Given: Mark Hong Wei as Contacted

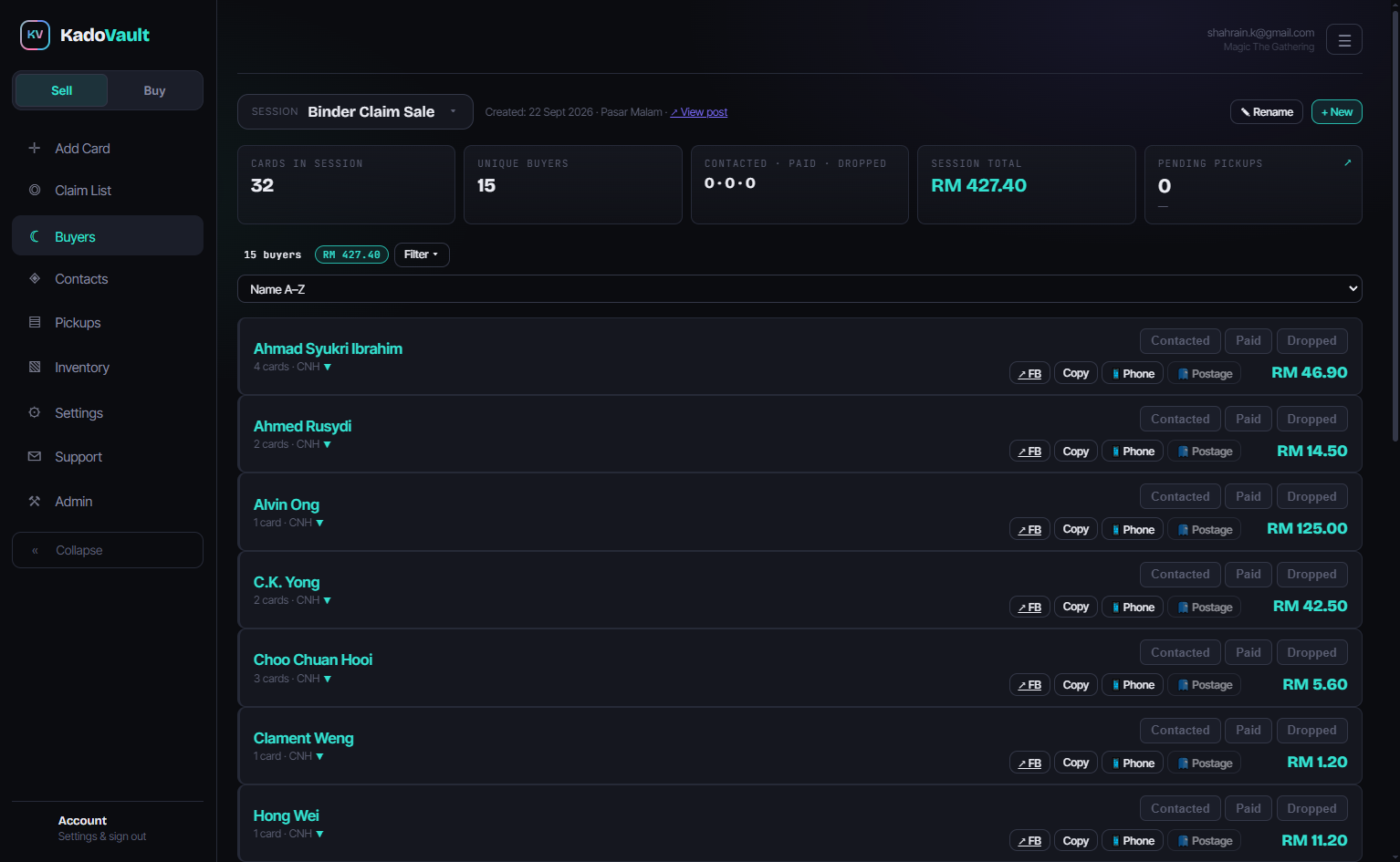Looking at the screenshot, I should (1180, 808).
